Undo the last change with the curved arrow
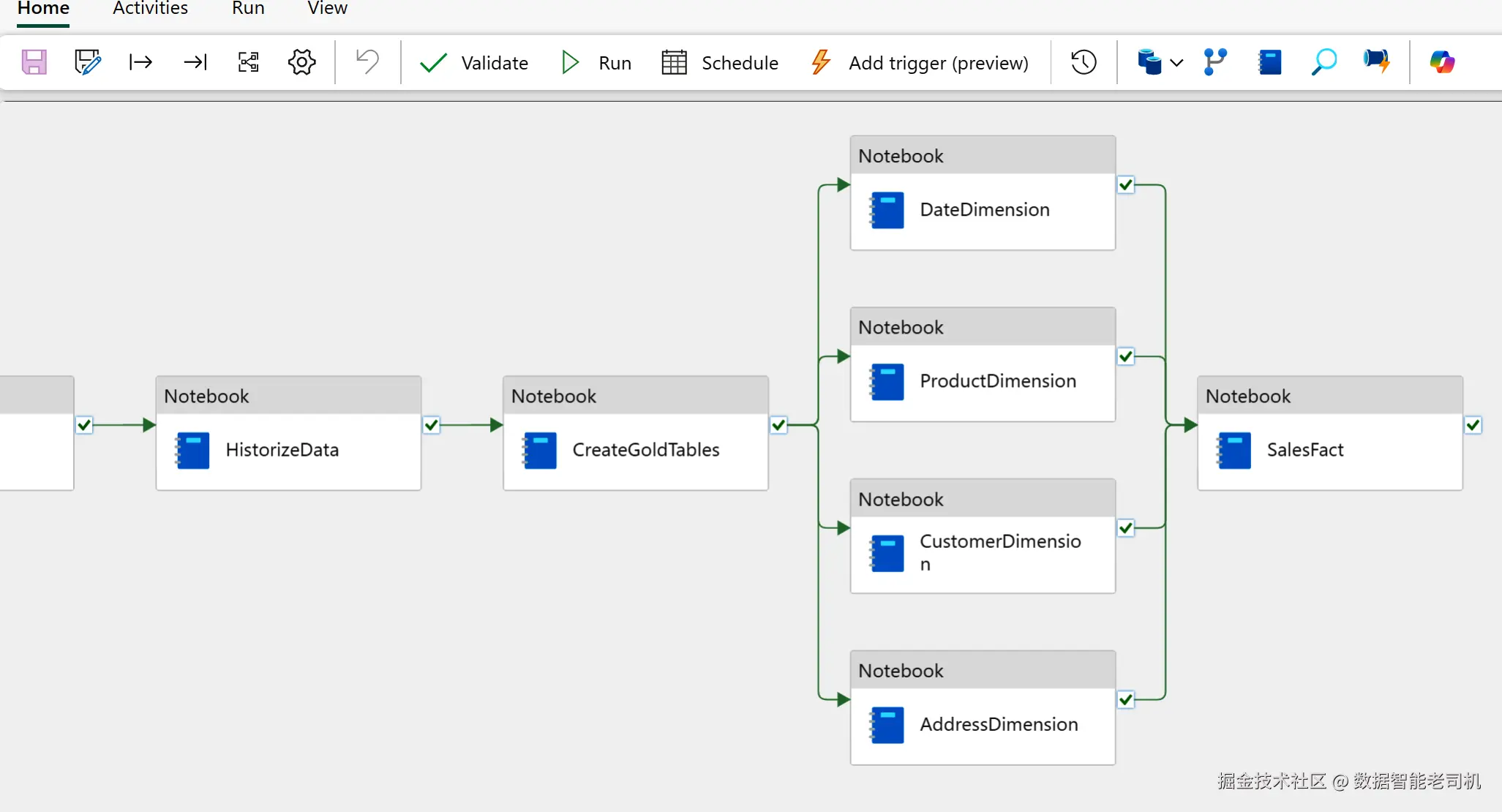This screenshot has height=812, width=1502. (367, 61)
